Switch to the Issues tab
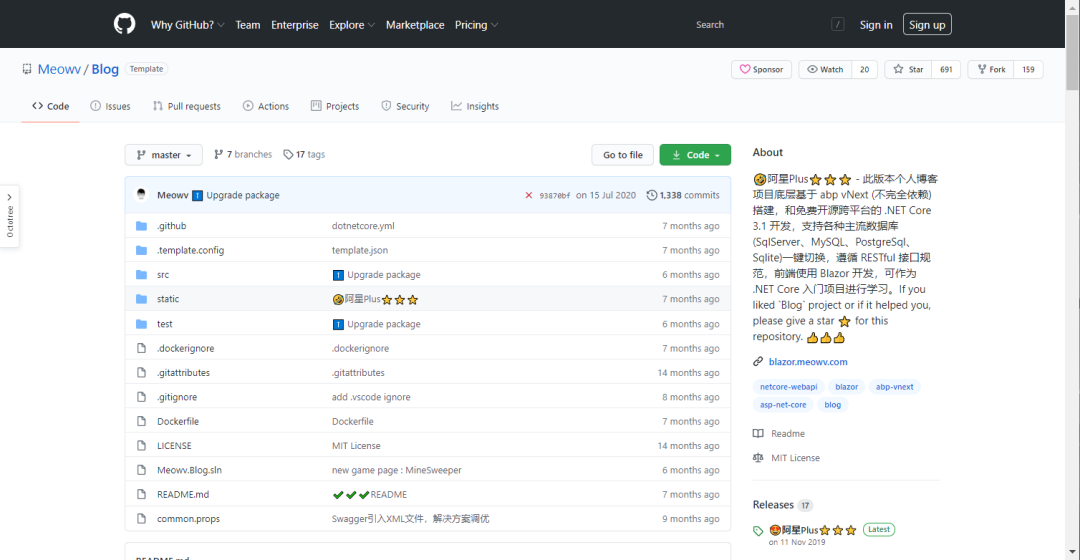The width and height of the screenshot is (1080, 560). [x=110, y=106]
